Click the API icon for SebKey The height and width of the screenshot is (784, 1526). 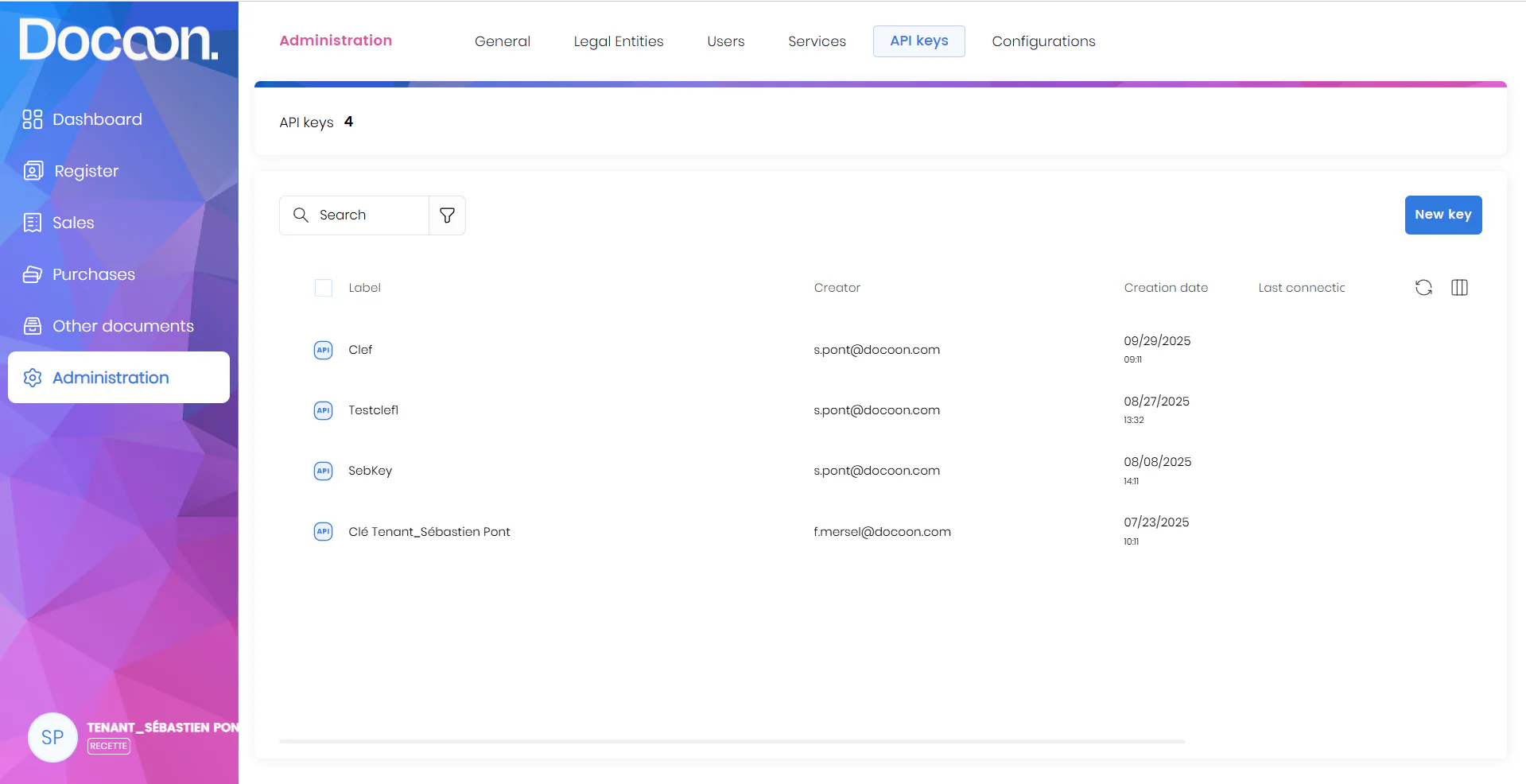click(323, 471)
